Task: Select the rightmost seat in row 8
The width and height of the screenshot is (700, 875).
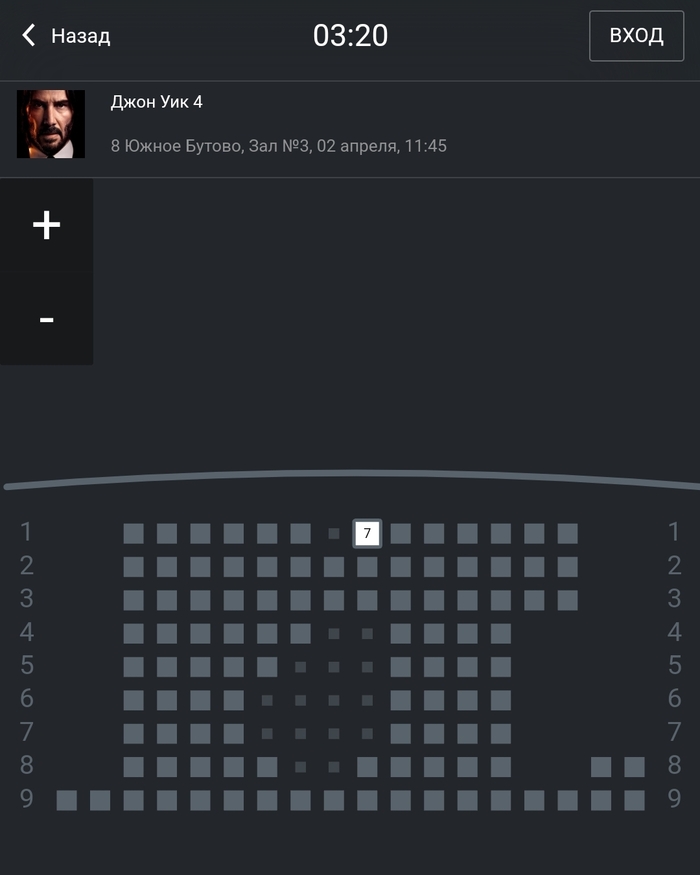Action: tap(634, 767)
